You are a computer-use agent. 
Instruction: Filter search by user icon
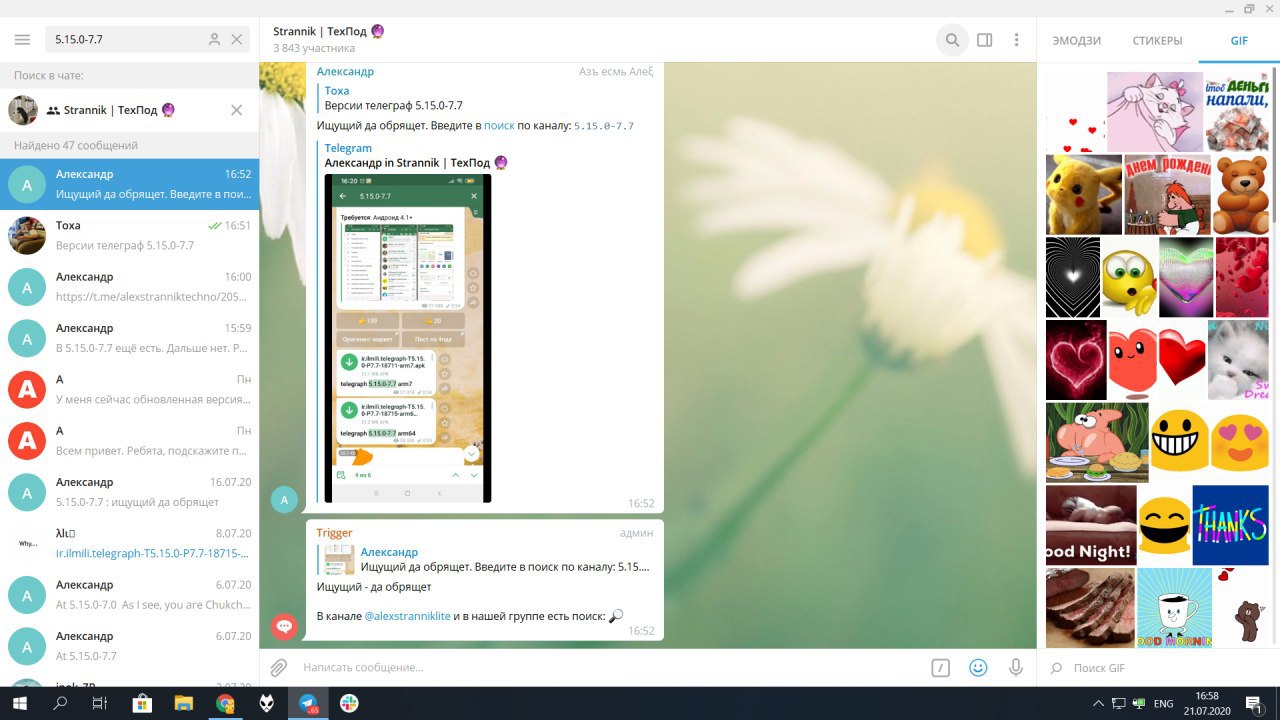(x=214, y=40)
